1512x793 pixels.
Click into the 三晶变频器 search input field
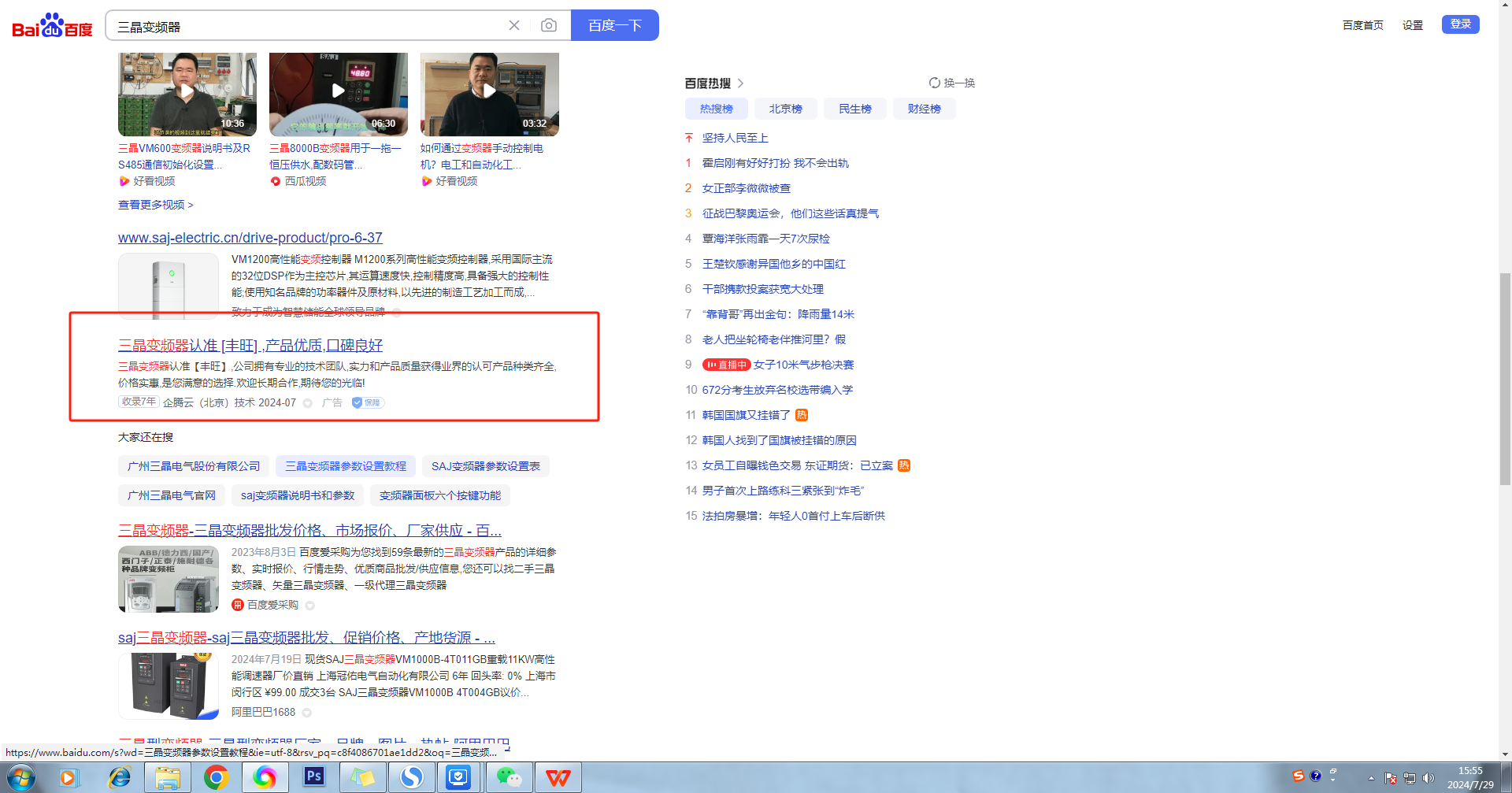(x=307, y=26)
